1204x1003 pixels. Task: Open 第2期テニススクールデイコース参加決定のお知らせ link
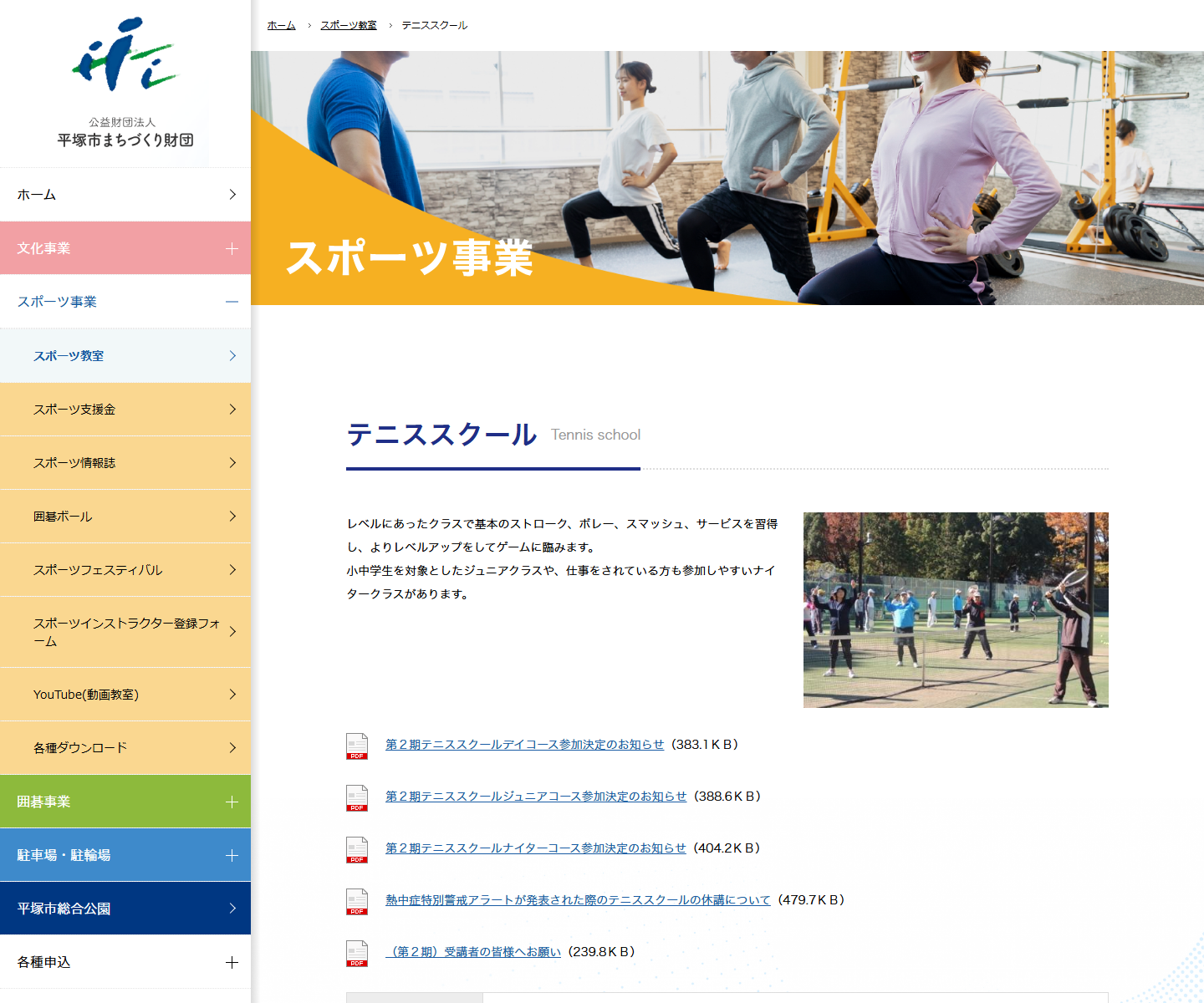pyautogui.click(x=524, y=744)
